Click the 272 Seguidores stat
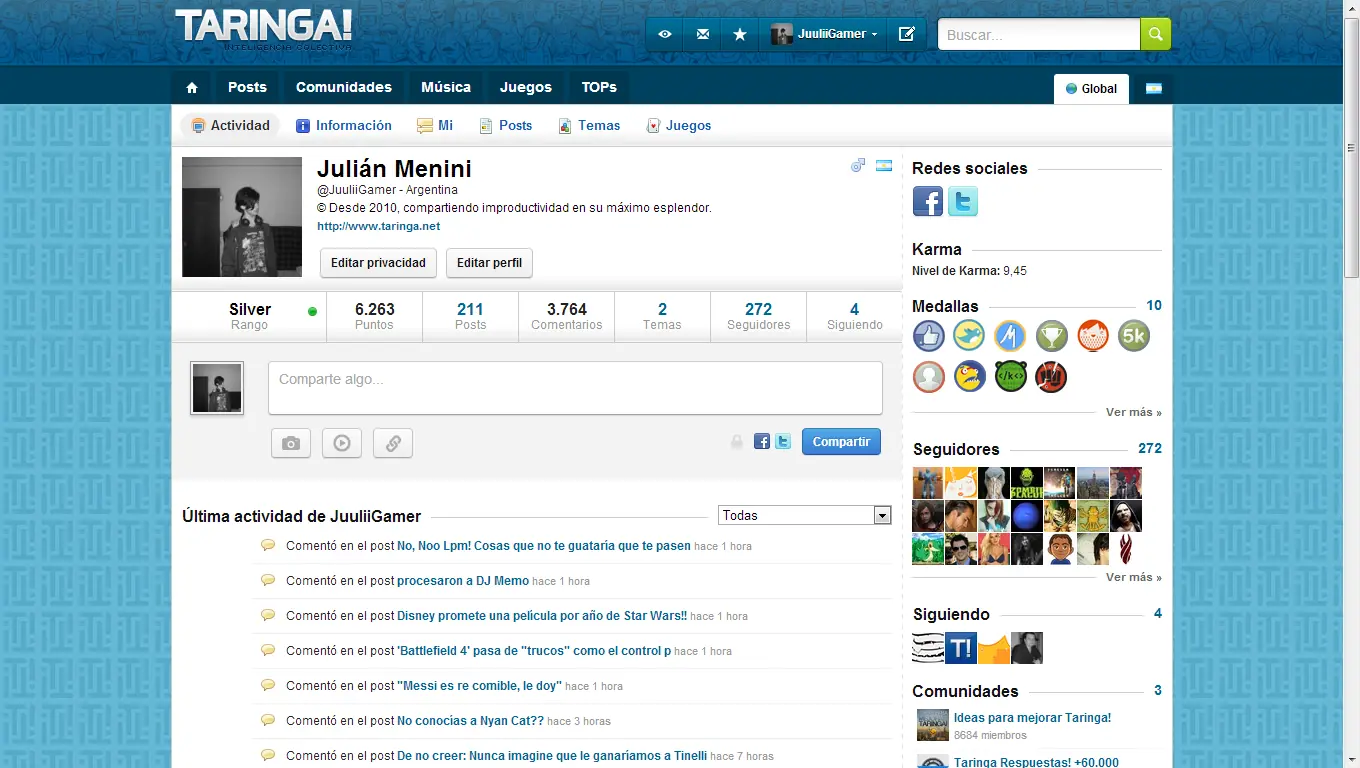The image size is (1360, 768). tap(758, 316)
